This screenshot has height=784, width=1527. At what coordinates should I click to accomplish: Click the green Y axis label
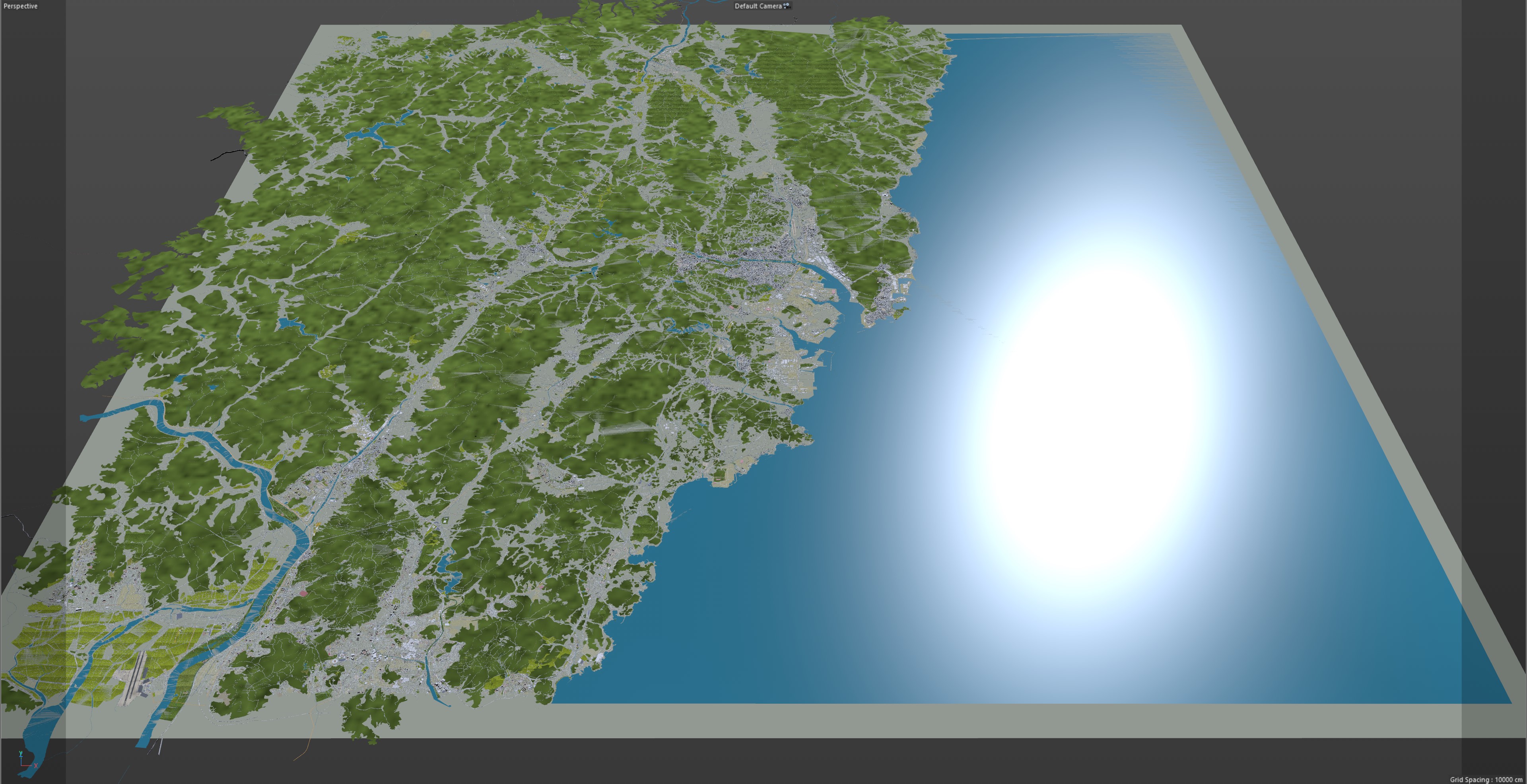[x=21, y=753]
